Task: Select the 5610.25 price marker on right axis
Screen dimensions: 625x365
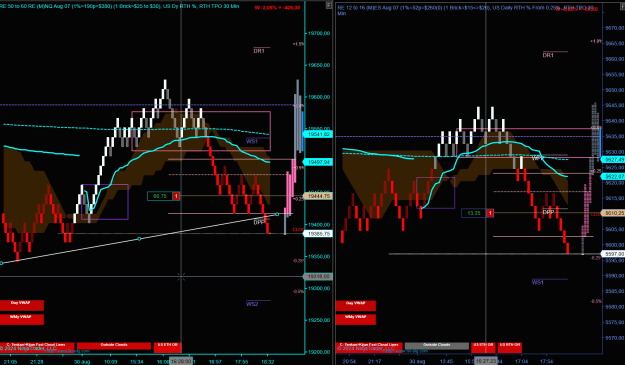Action: point(613,213)
